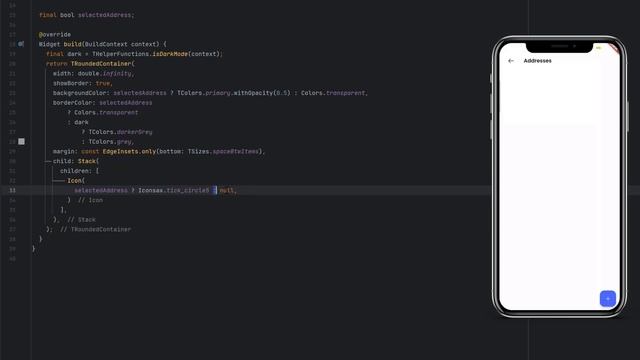Click 'width: double.infinity,' line
The height and width of the screenshot is (360, 640).
coord(93,73)
